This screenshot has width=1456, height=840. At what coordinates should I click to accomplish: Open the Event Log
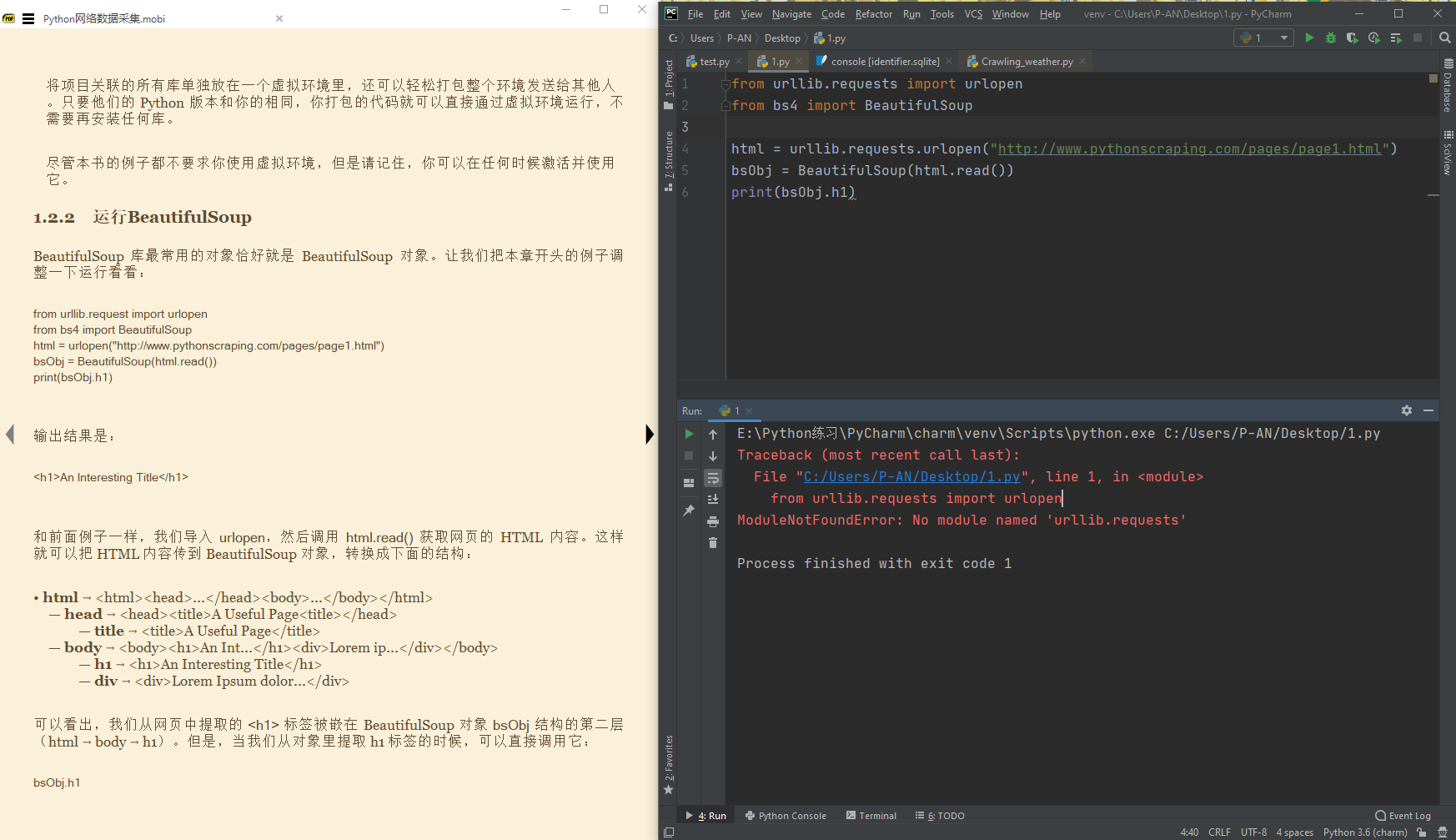point(1403,816)
